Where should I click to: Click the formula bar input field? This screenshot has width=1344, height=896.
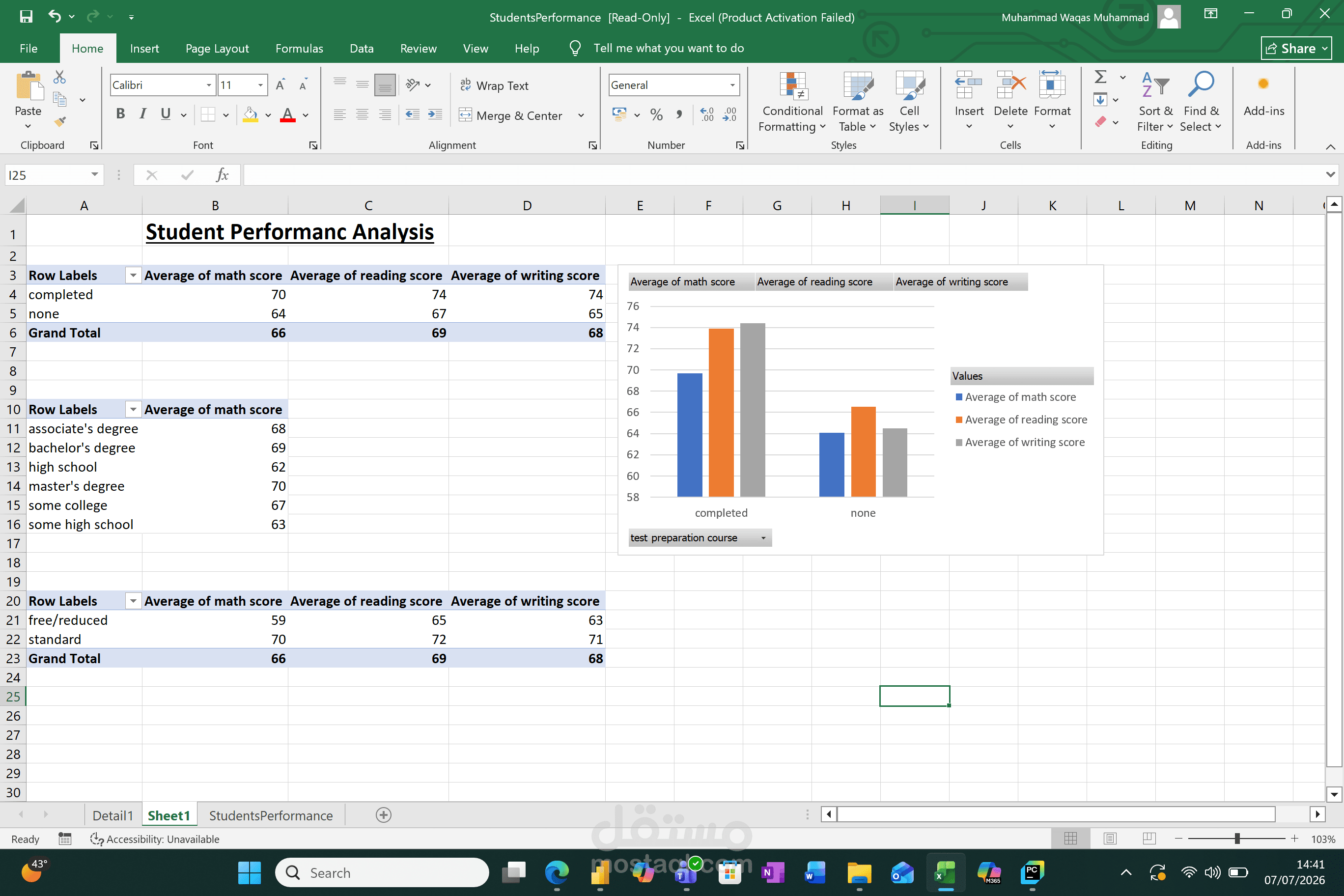(783, 175)
